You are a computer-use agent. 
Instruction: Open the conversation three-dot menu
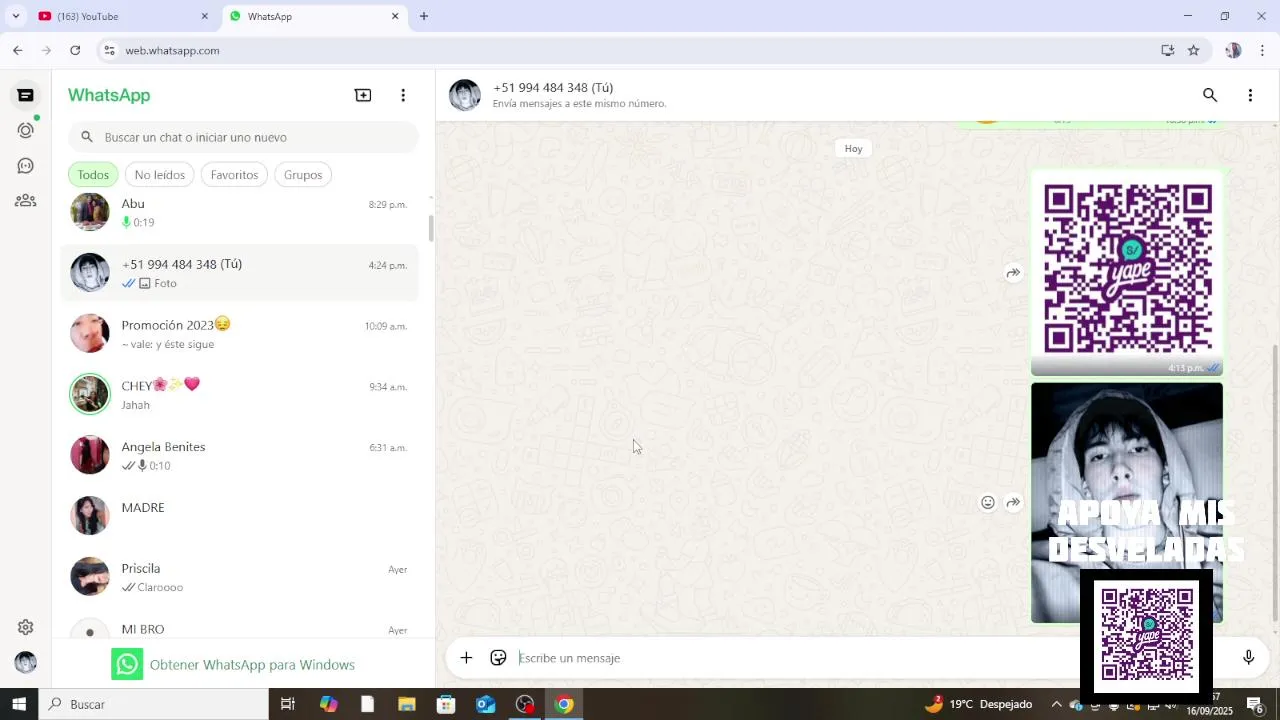pyautogui.click(x=1250, y=95)
